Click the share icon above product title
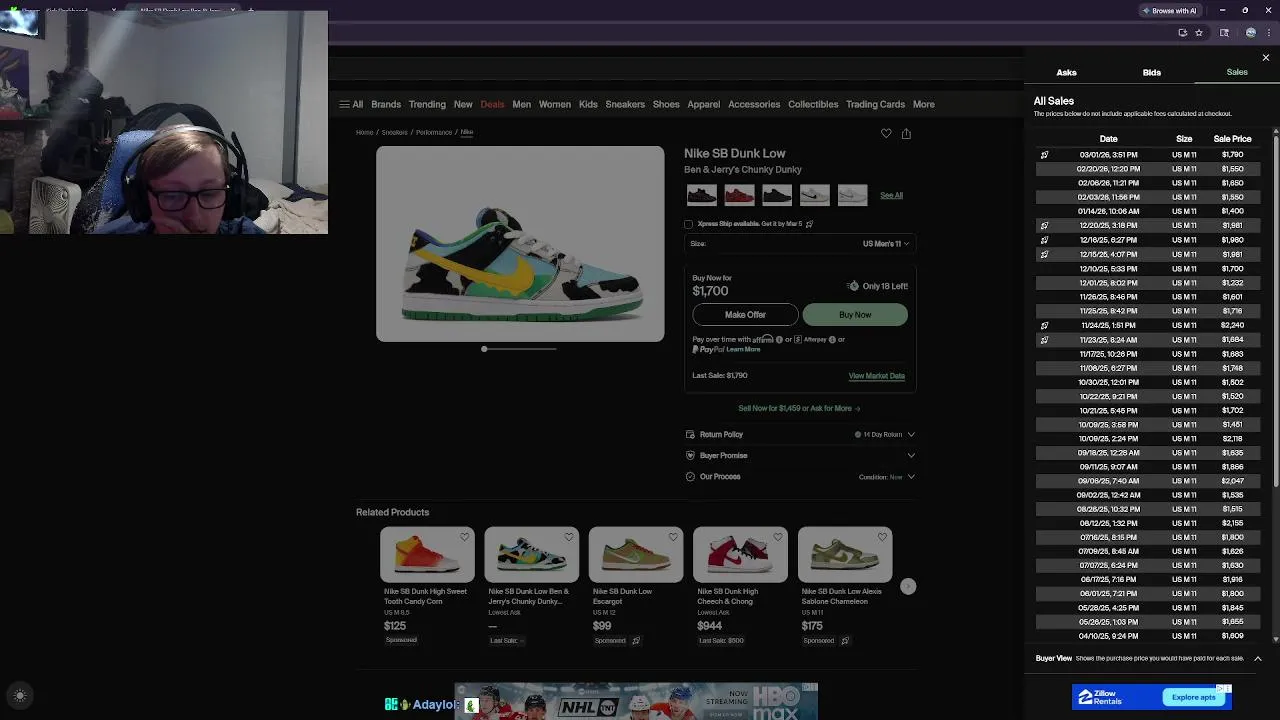 (906, 133)
